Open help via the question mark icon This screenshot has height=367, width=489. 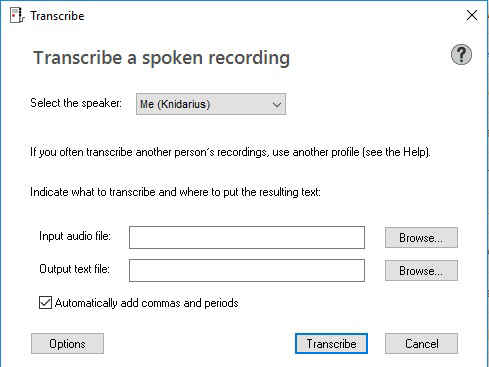tap(461, 55)
